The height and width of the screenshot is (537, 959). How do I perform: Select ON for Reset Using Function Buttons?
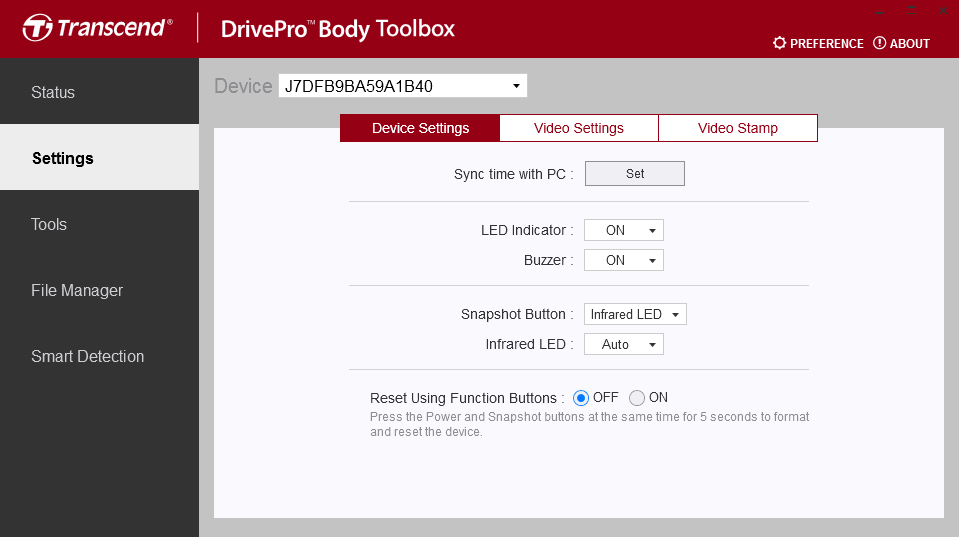point(637,398)
